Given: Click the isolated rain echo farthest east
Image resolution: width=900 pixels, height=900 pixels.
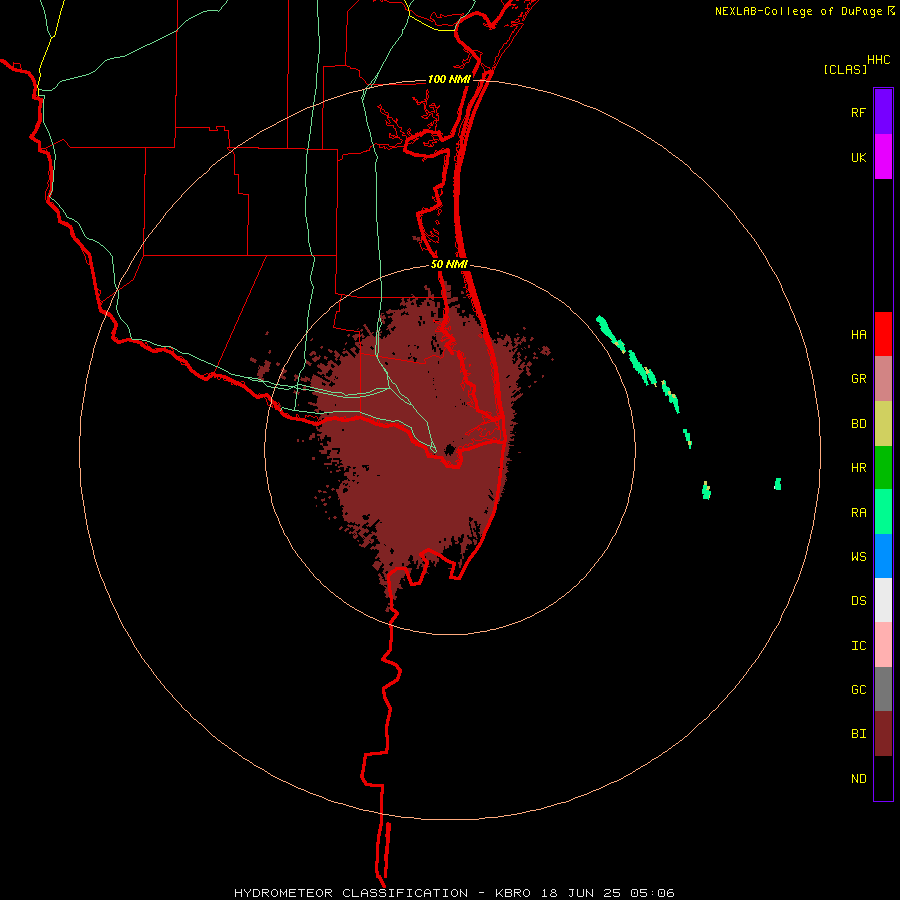Looking at the screenshot, I should pos(778,484).
